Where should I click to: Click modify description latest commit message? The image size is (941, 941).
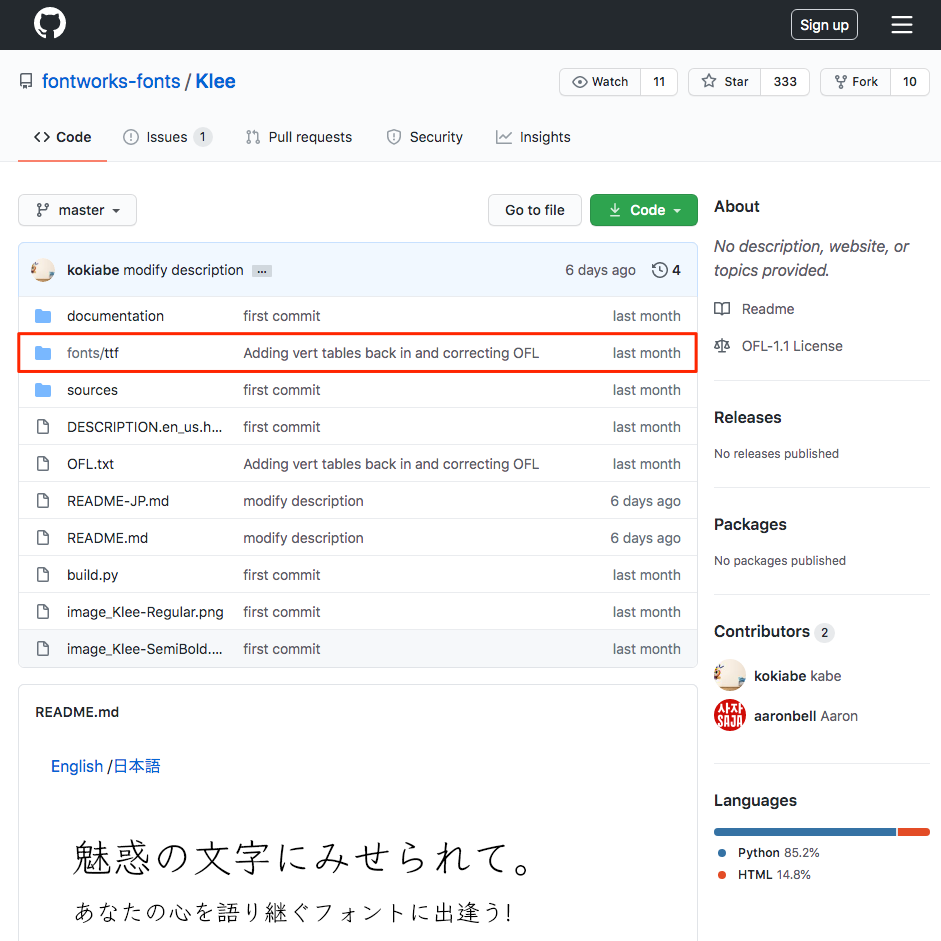183,270
